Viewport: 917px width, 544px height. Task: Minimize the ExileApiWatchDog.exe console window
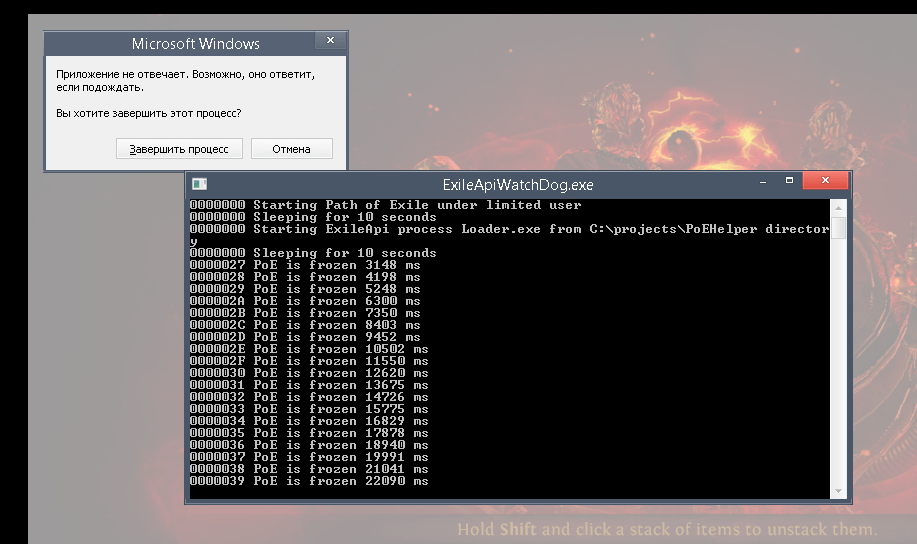point(763,182)
